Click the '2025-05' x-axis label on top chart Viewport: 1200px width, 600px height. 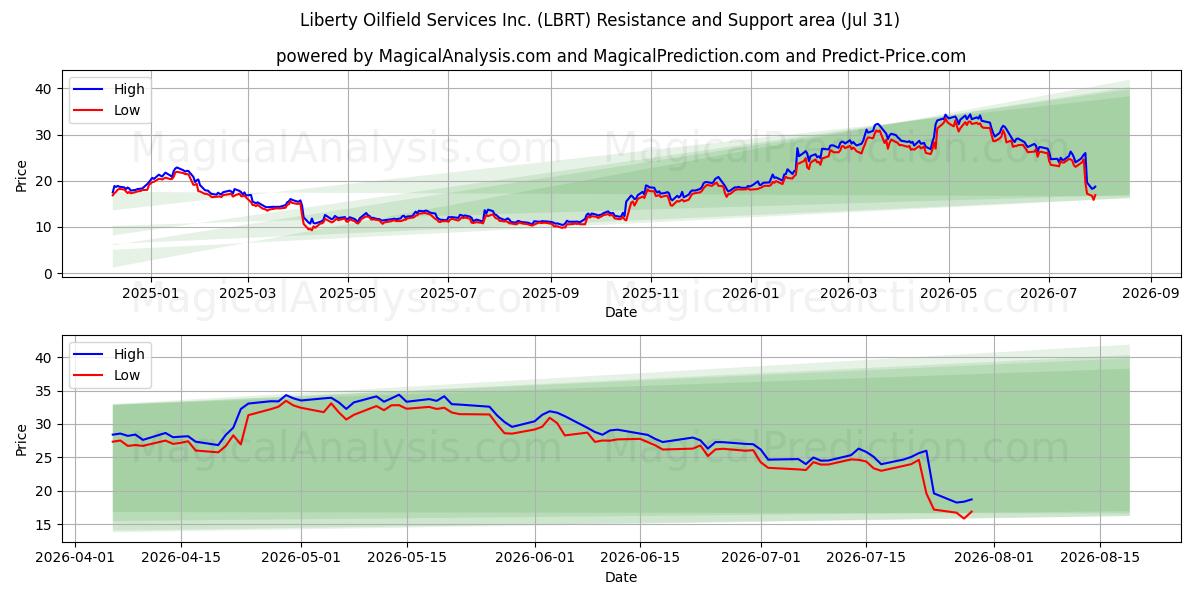tap(348, 294)
